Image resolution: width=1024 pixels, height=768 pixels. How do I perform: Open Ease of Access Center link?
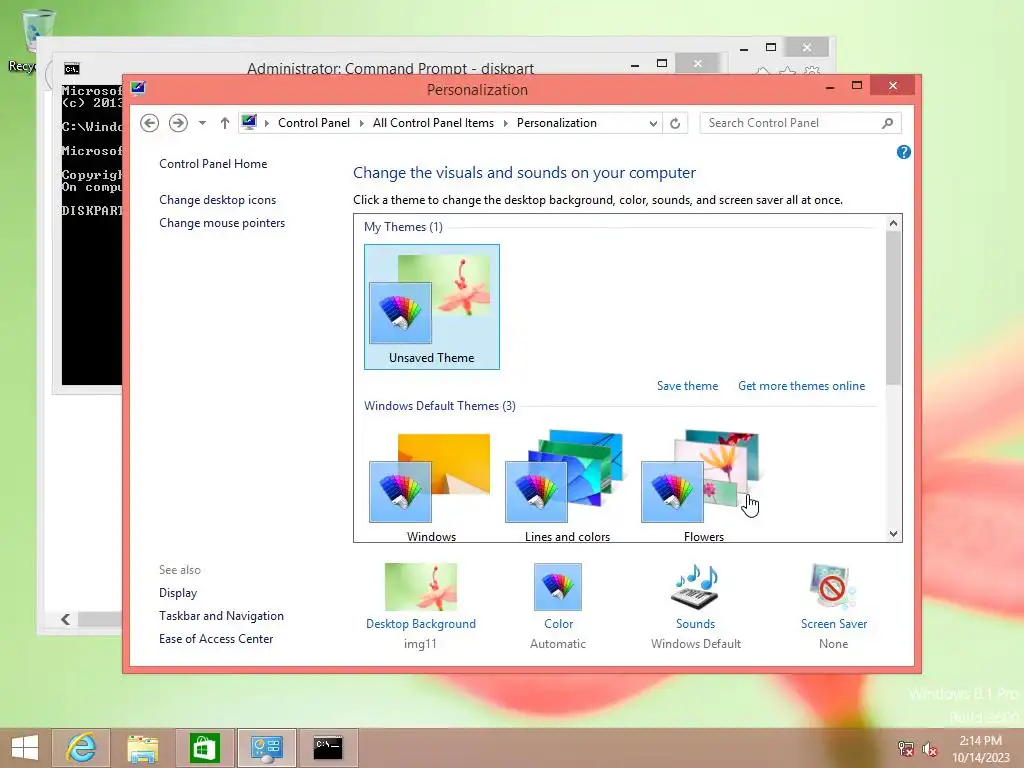(x=216, y=639)
